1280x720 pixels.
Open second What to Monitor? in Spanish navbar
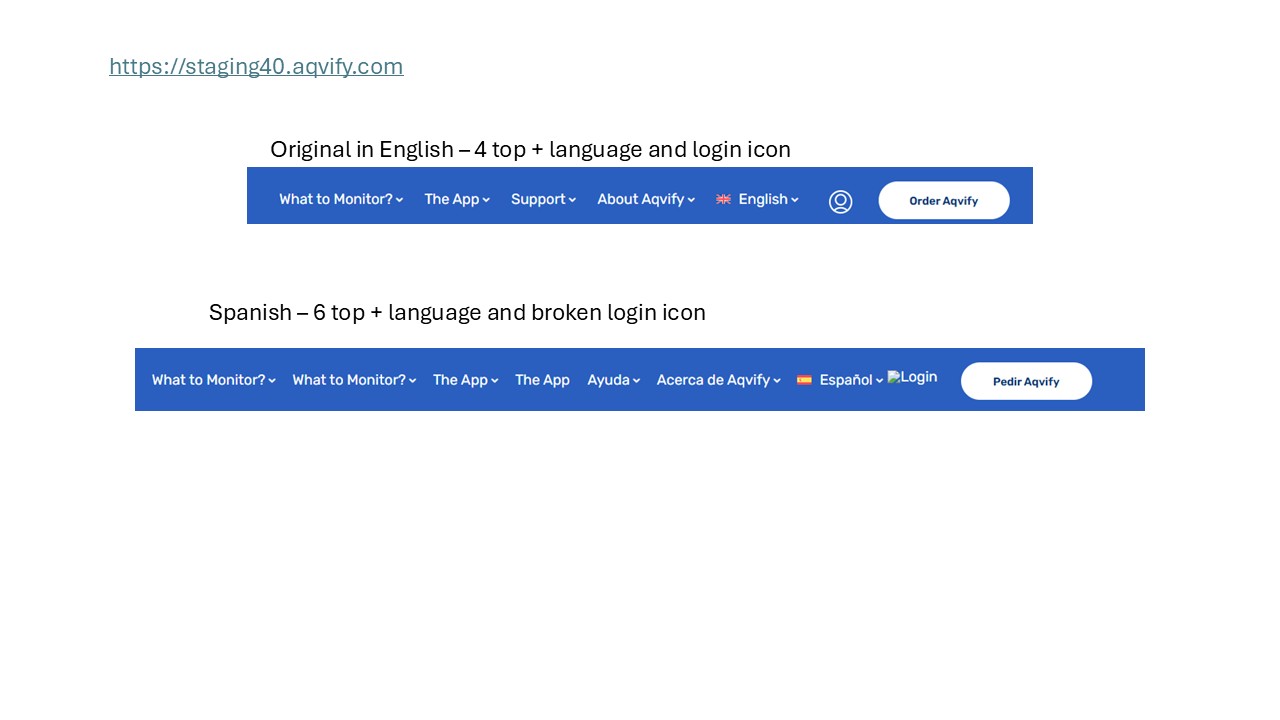[354, 380]
